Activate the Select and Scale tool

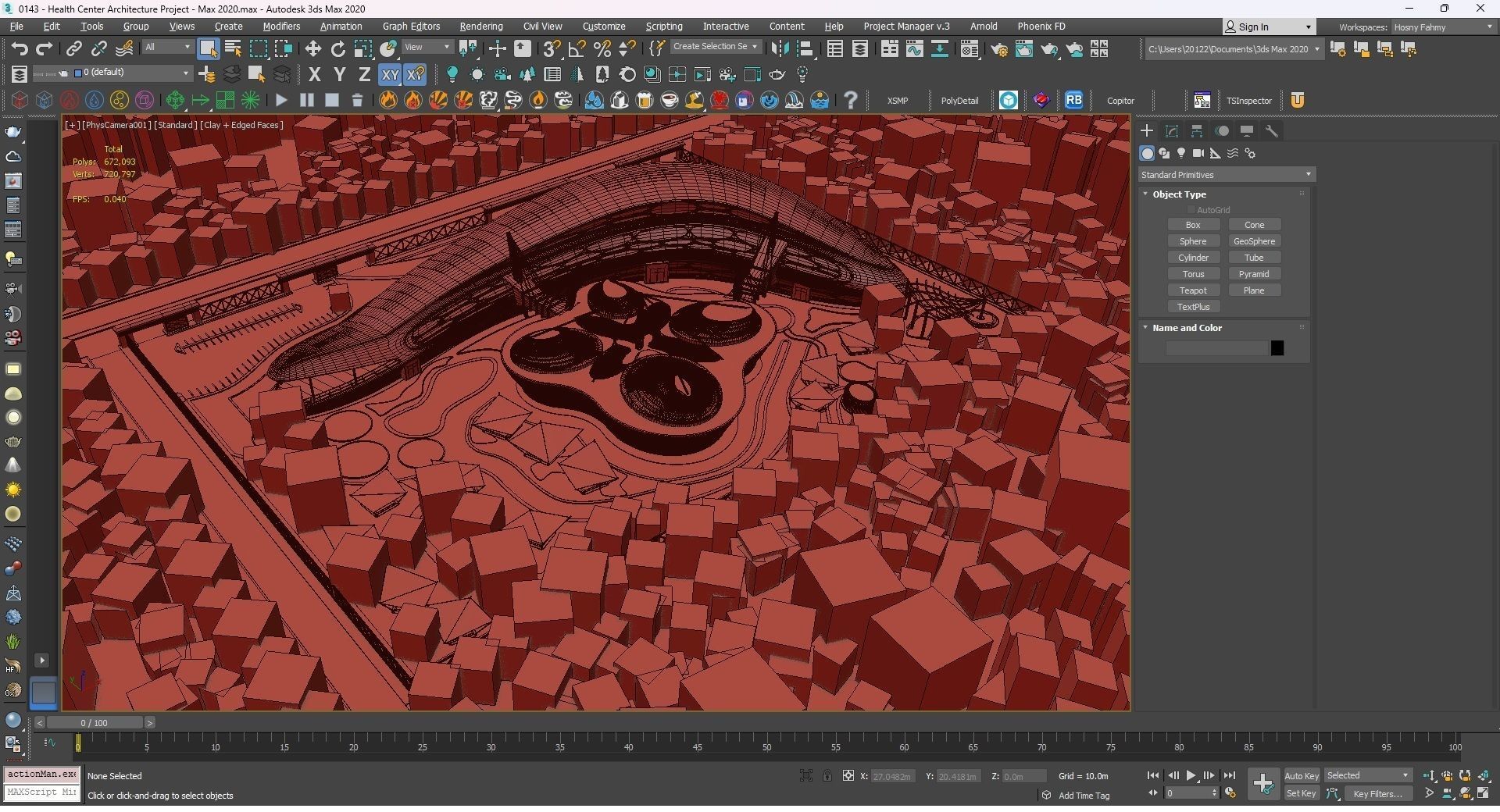[x=363, y=48]
